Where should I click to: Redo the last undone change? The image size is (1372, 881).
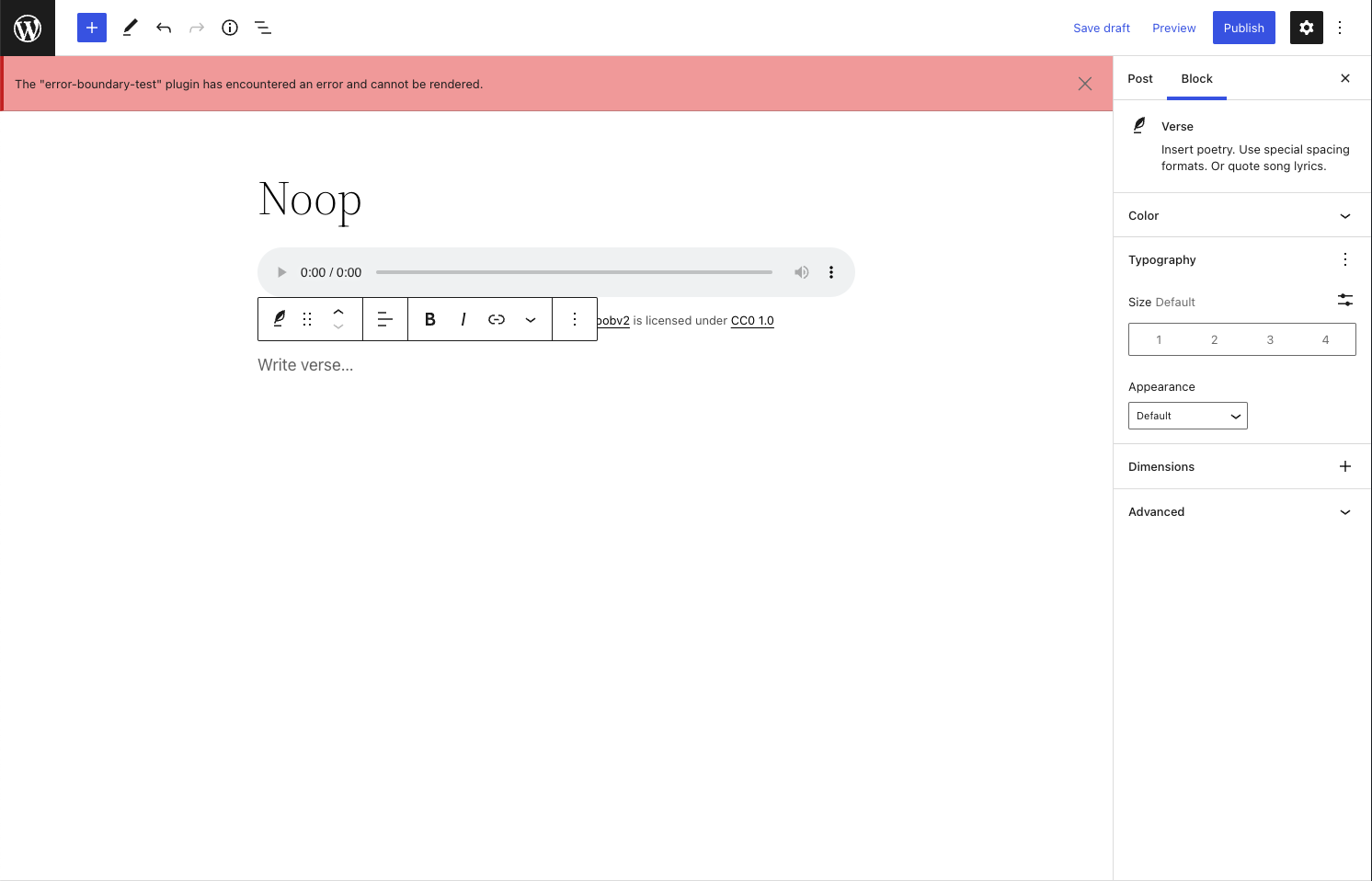point(197,28)
